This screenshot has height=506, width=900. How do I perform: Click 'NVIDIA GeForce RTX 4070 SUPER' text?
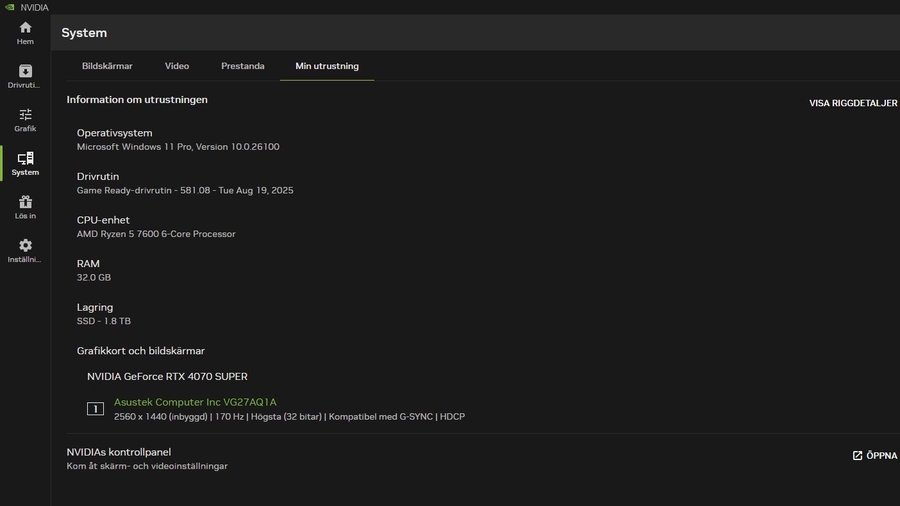tap(168, 377)
